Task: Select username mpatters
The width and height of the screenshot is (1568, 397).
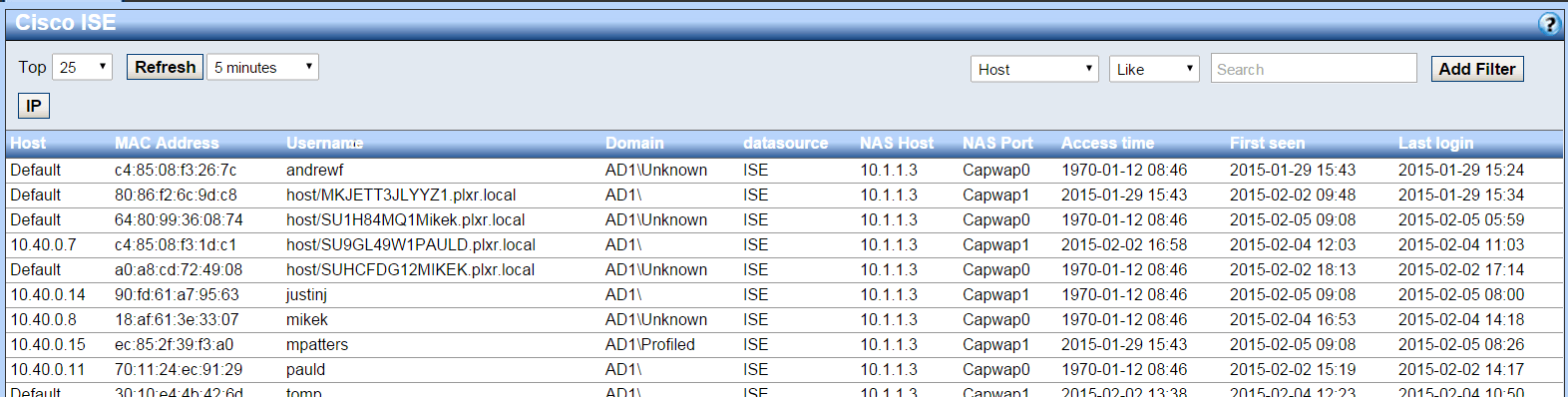Action: (x=317, y=344)
